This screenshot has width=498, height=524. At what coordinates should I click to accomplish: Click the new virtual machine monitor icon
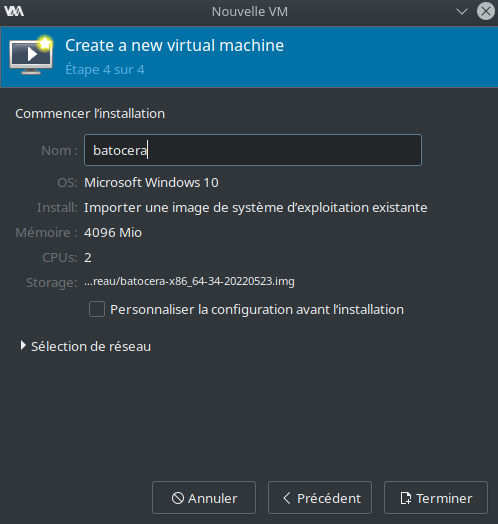point(31,55)
